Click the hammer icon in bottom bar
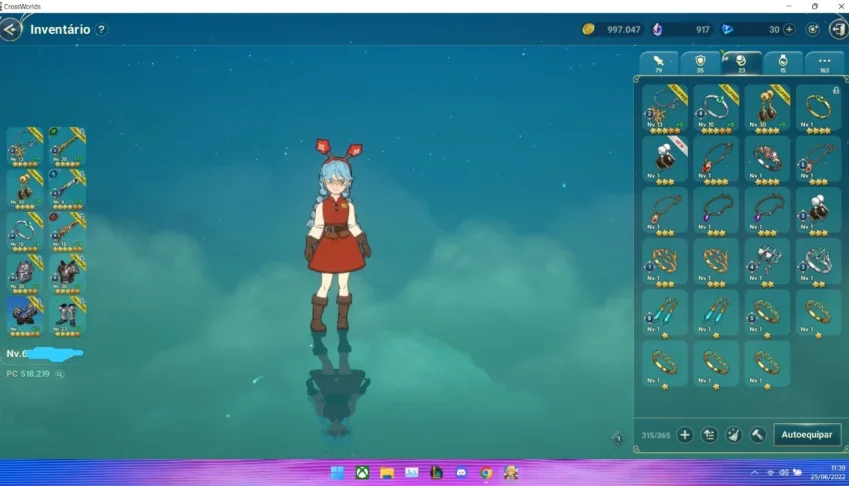The width and height of the screenshot is (849, 486). pos(757,435)
